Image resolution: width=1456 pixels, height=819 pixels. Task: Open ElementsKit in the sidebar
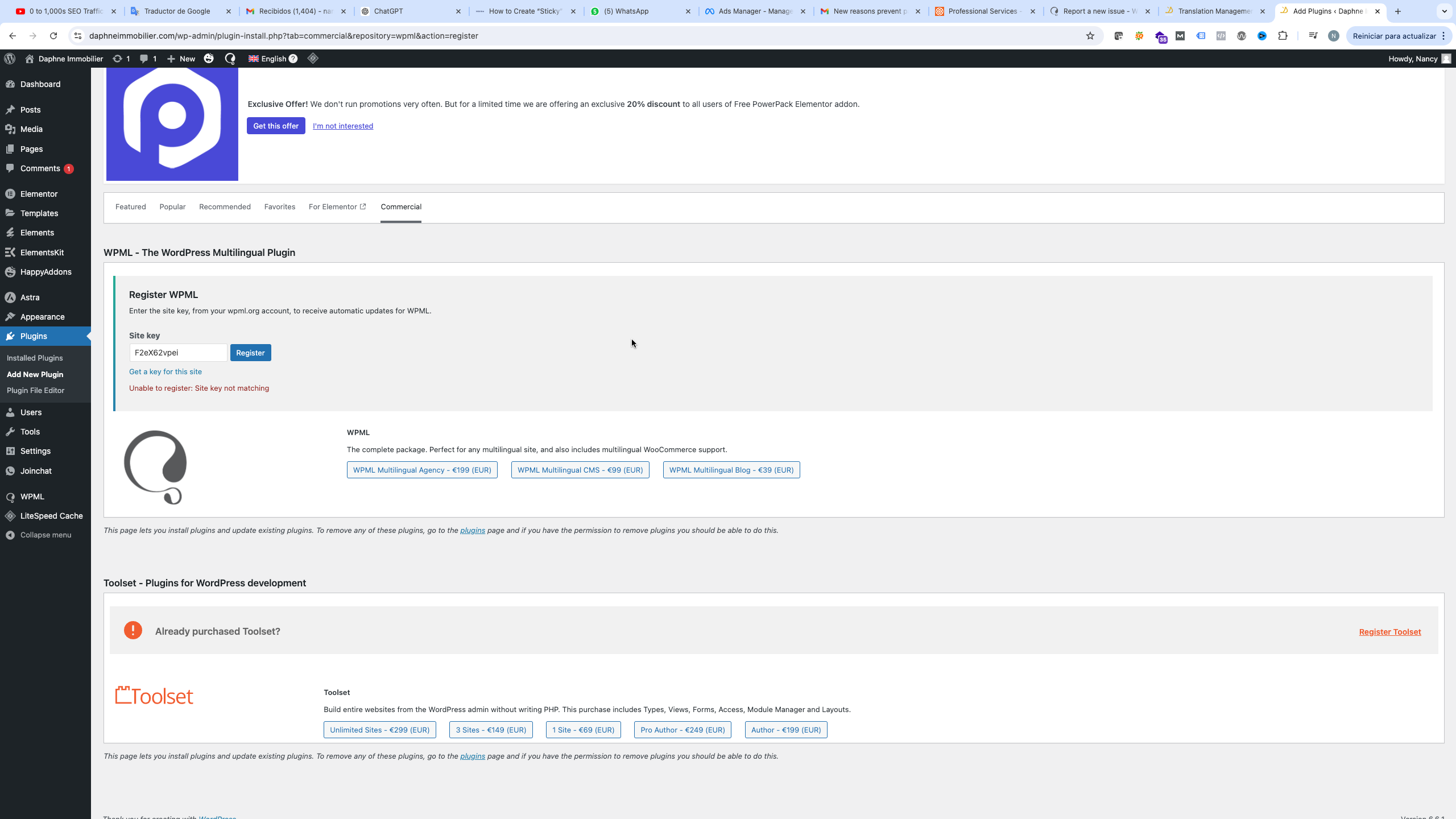pyautogui.click(x=45, y=253)
